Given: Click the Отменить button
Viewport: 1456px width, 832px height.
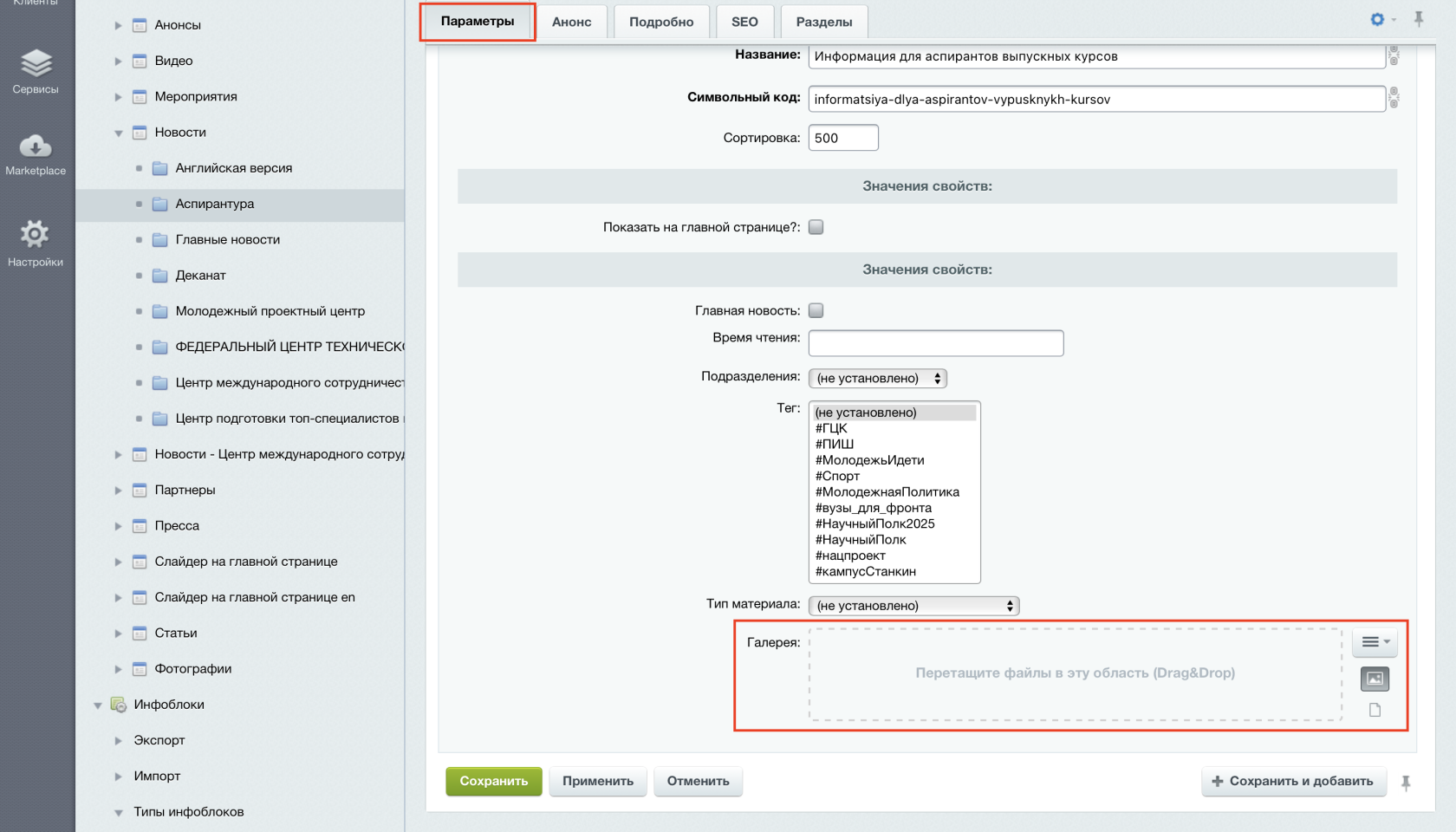Looking at the screenshot, I should coord(699,781).
